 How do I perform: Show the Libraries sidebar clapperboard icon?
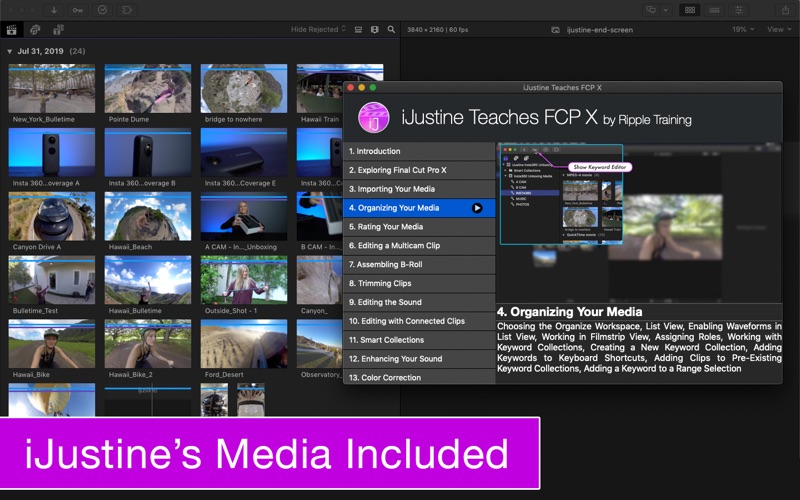point(11,30)
